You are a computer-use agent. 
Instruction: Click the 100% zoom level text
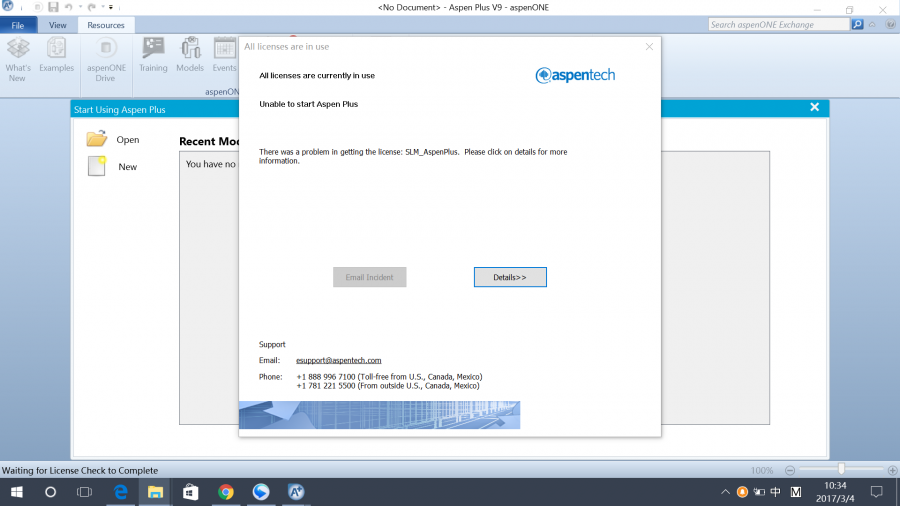coord(762,470)
